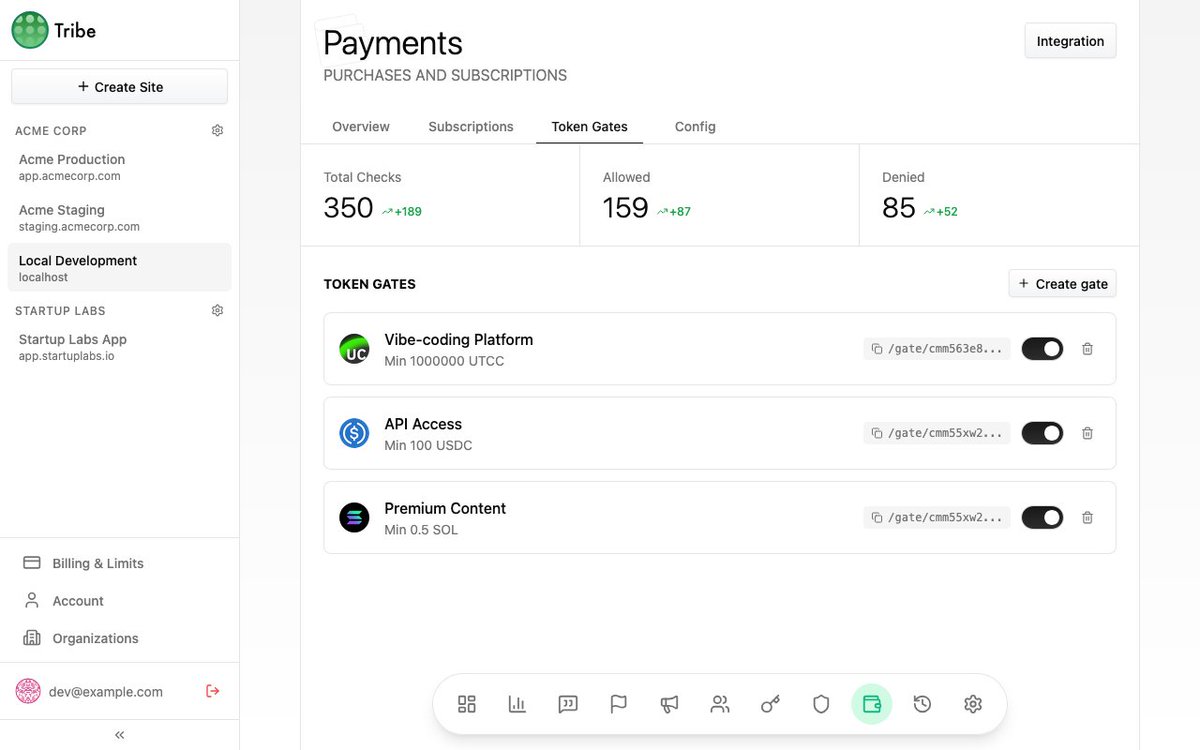This screenshot has width=1200, height=750.
Task: Click the UTCC token icon of Vibe-coding Platform
Action: pyautogui.click(x=354, y=349)
